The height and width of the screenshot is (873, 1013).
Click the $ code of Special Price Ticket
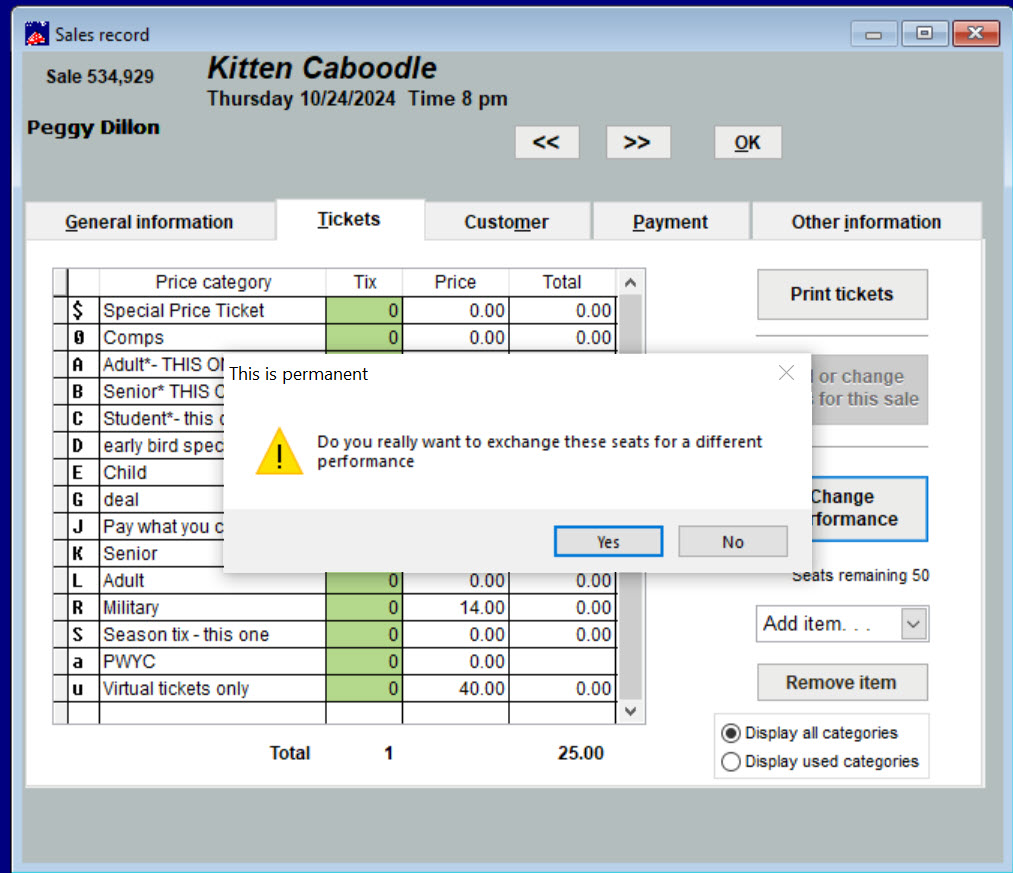pos(84,311)
